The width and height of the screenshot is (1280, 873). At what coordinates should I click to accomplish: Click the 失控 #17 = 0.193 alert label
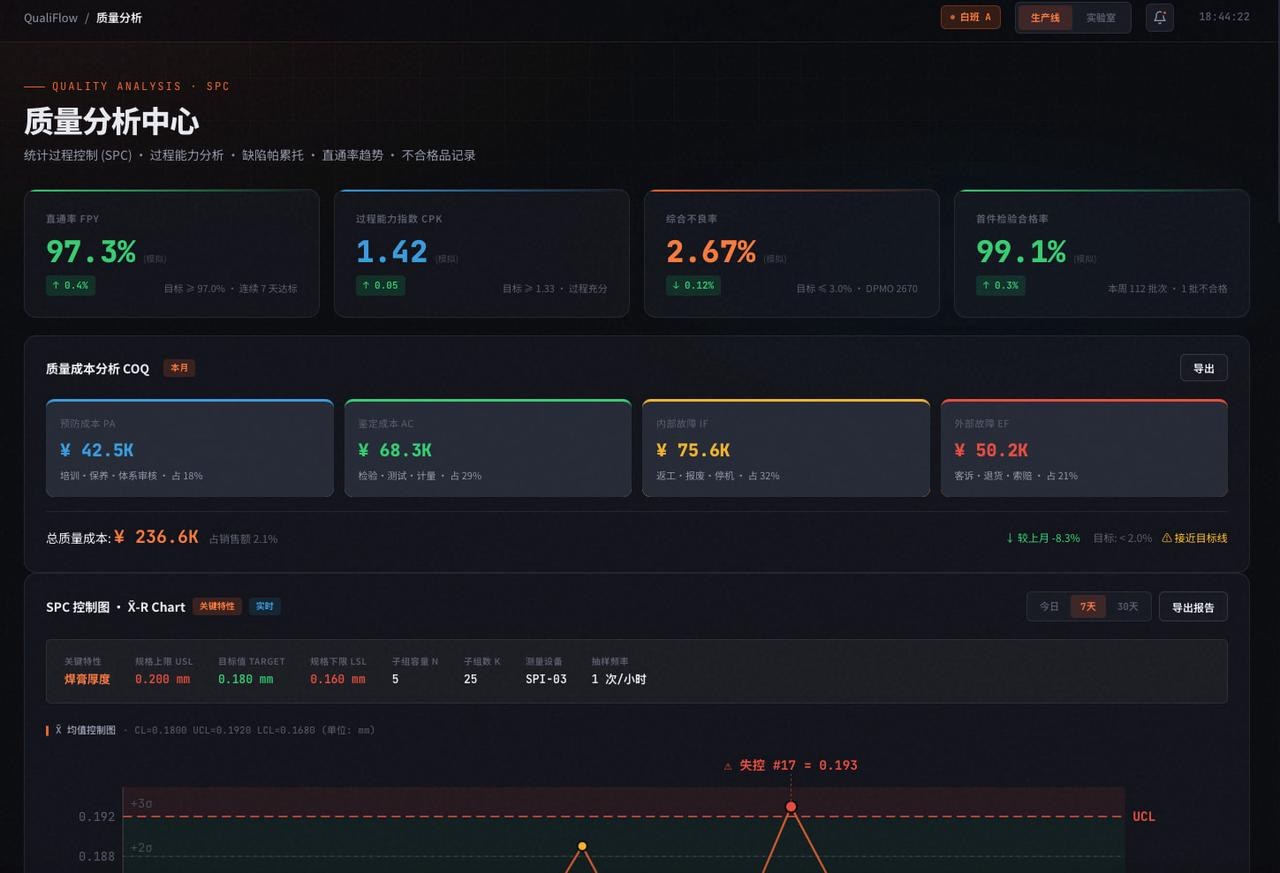click(790, 765)
